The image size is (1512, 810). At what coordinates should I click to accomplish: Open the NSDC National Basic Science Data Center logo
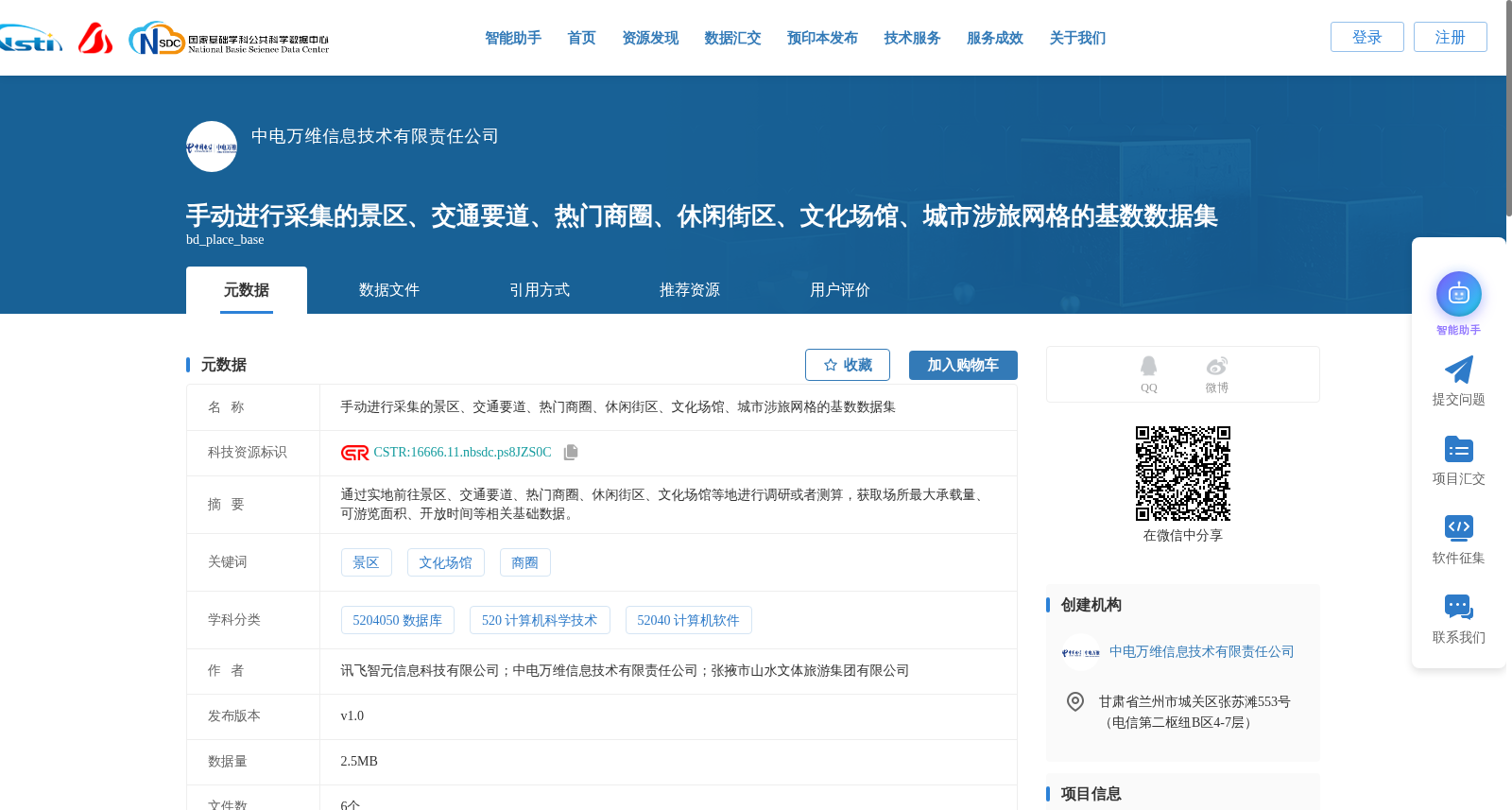[229, 39]
